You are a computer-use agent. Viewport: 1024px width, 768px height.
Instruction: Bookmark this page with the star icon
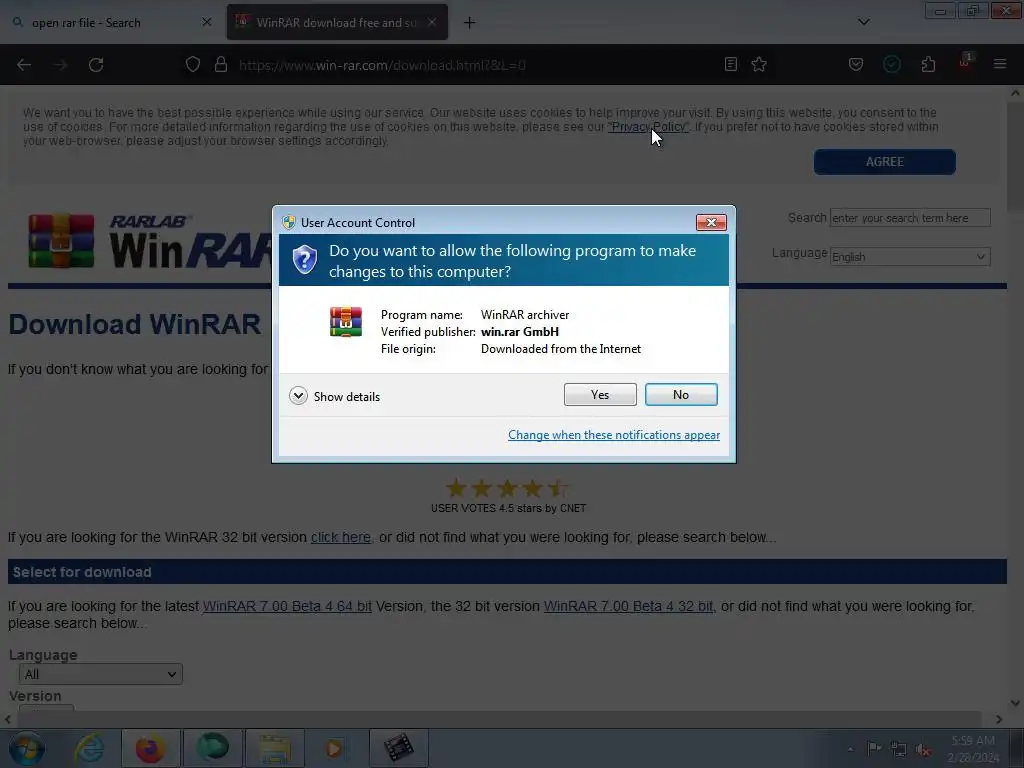[x=759, y=64]
